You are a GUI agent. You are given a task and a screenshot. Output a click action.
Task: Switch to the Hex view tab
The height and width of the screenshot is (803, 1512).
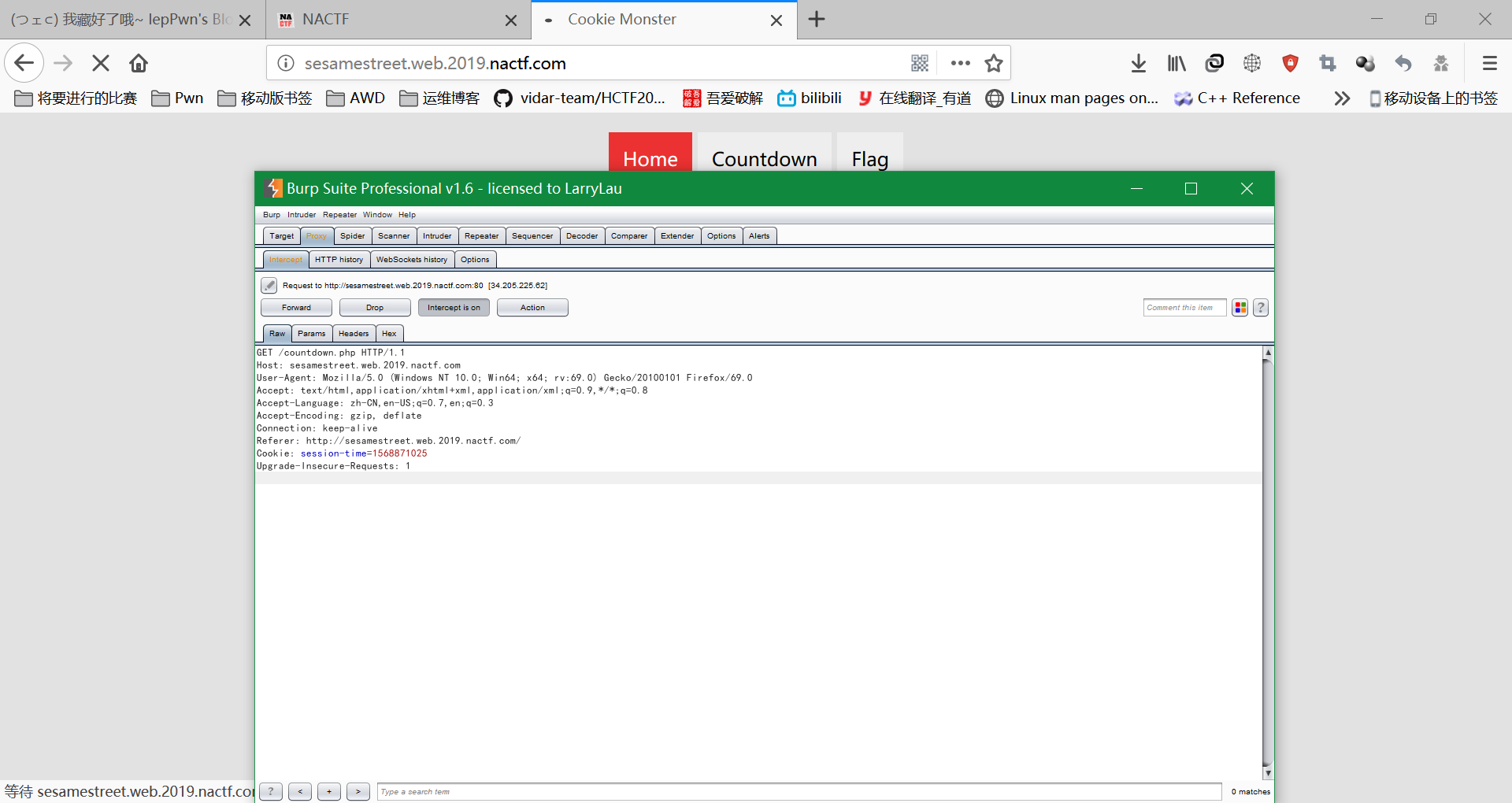point(389,334)
